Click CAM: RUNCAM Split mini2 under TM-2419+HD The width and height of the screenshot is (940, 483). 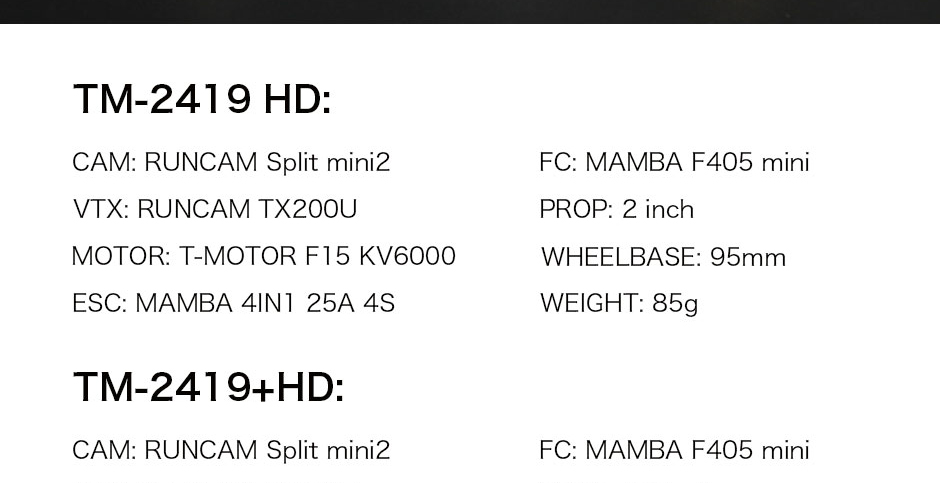point(231,450)
